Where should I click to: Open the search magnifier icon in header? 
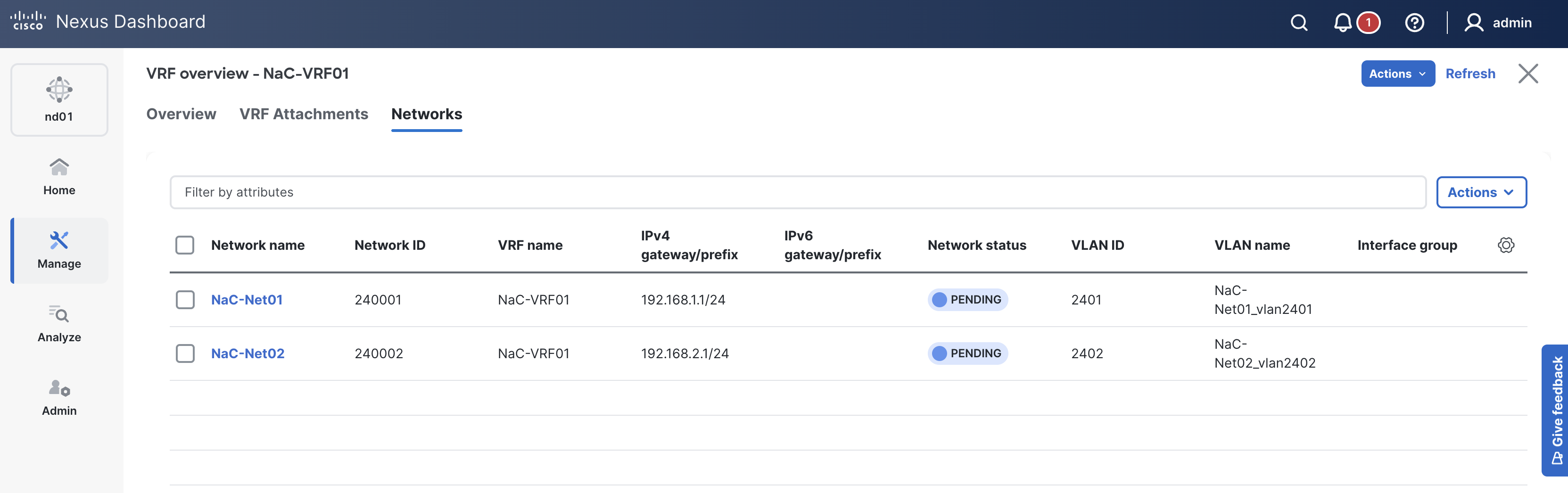(1298, 23)
